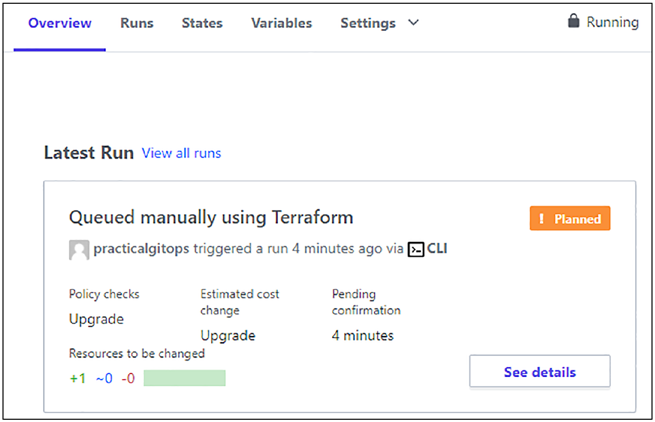Viewport: 655px width, 422px height.
Task: Click the practicalgitops user avatar
Action: click(x=79, y=250)
